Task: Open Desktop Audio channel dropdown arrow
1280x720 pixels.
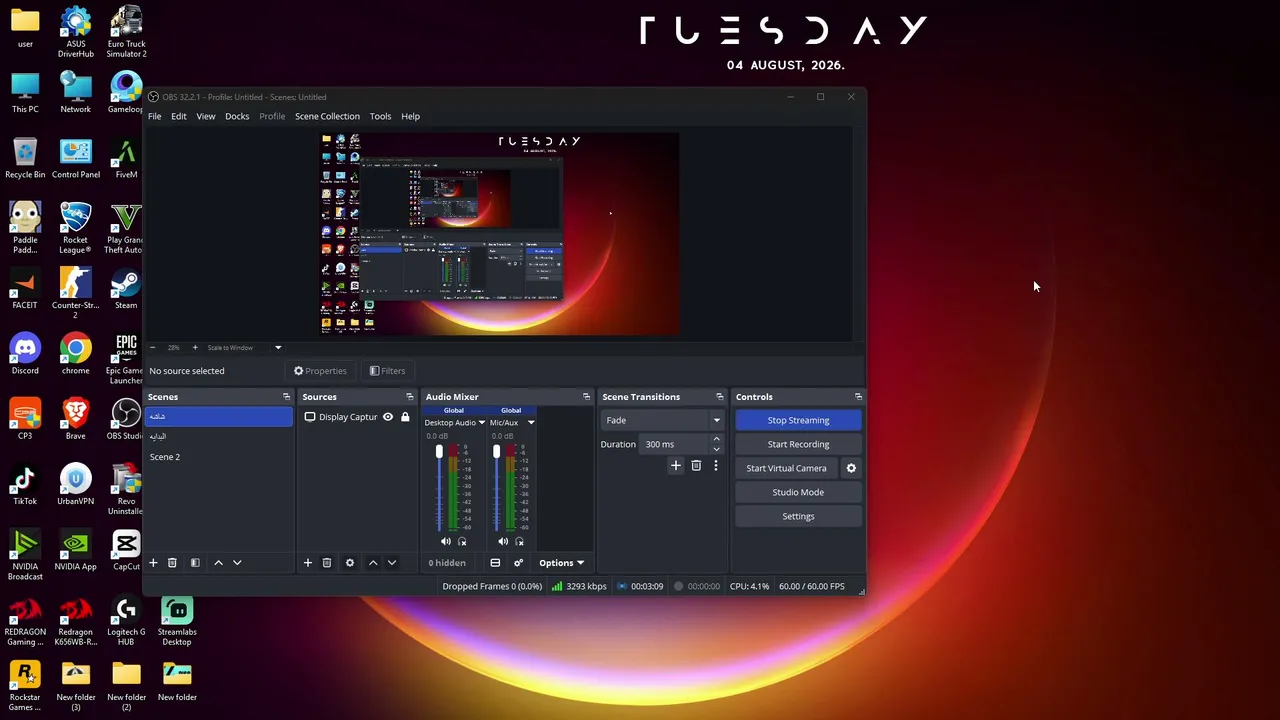Action: (x=481, y=423)
